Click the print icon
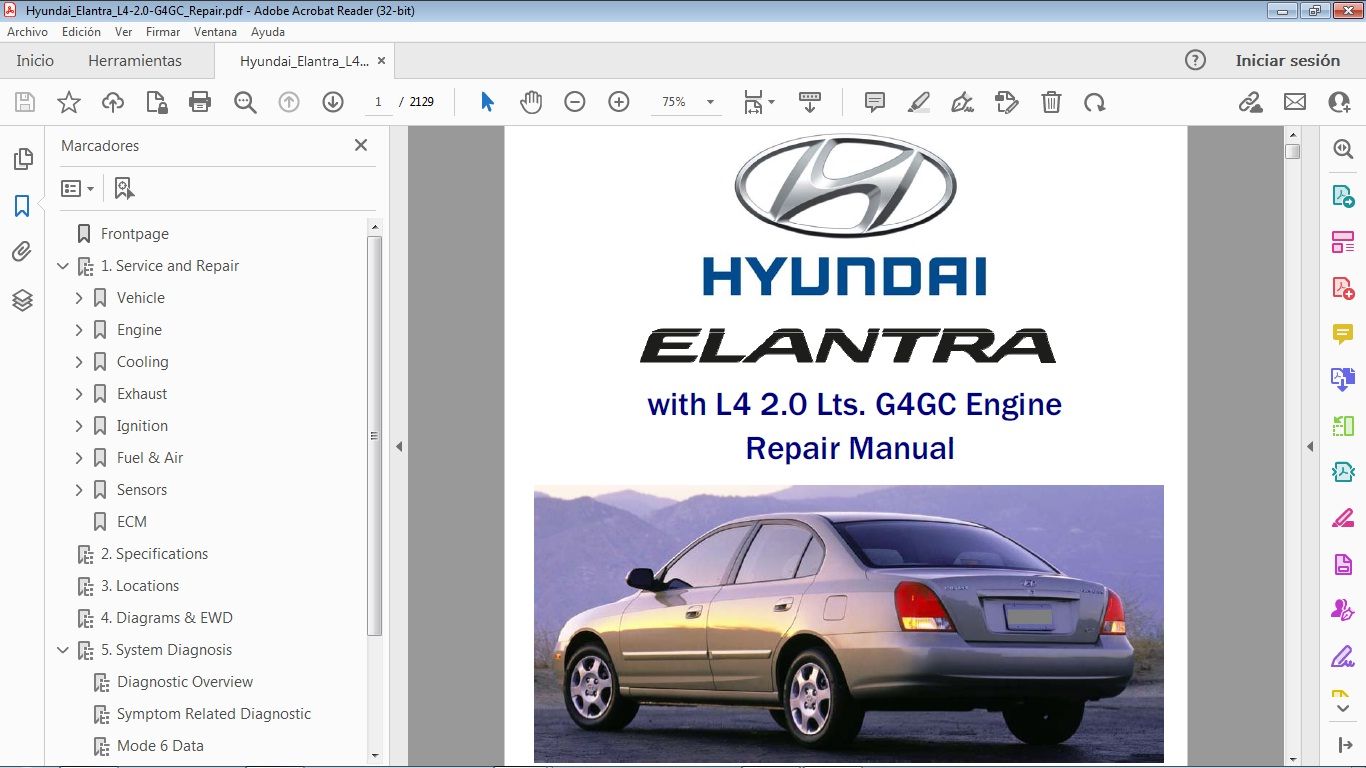This screenshot has width=1366, height=768. coord(200,102)
